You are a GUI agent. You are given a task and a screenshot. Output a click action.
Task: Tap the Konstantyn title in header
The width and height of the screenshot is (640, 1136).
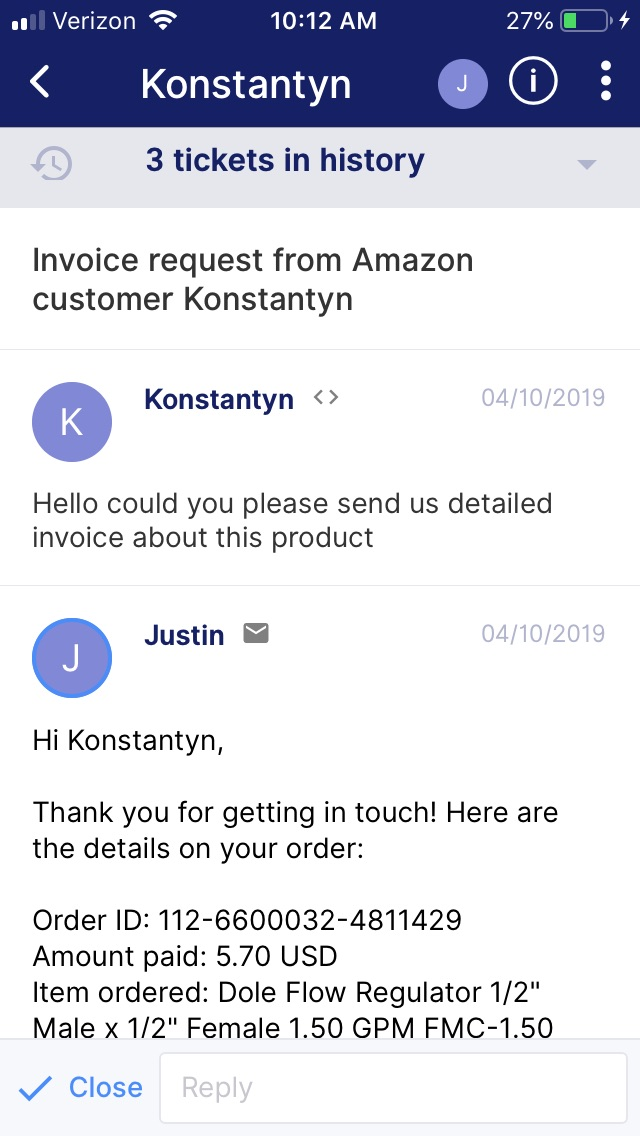[x=246, y=84]
